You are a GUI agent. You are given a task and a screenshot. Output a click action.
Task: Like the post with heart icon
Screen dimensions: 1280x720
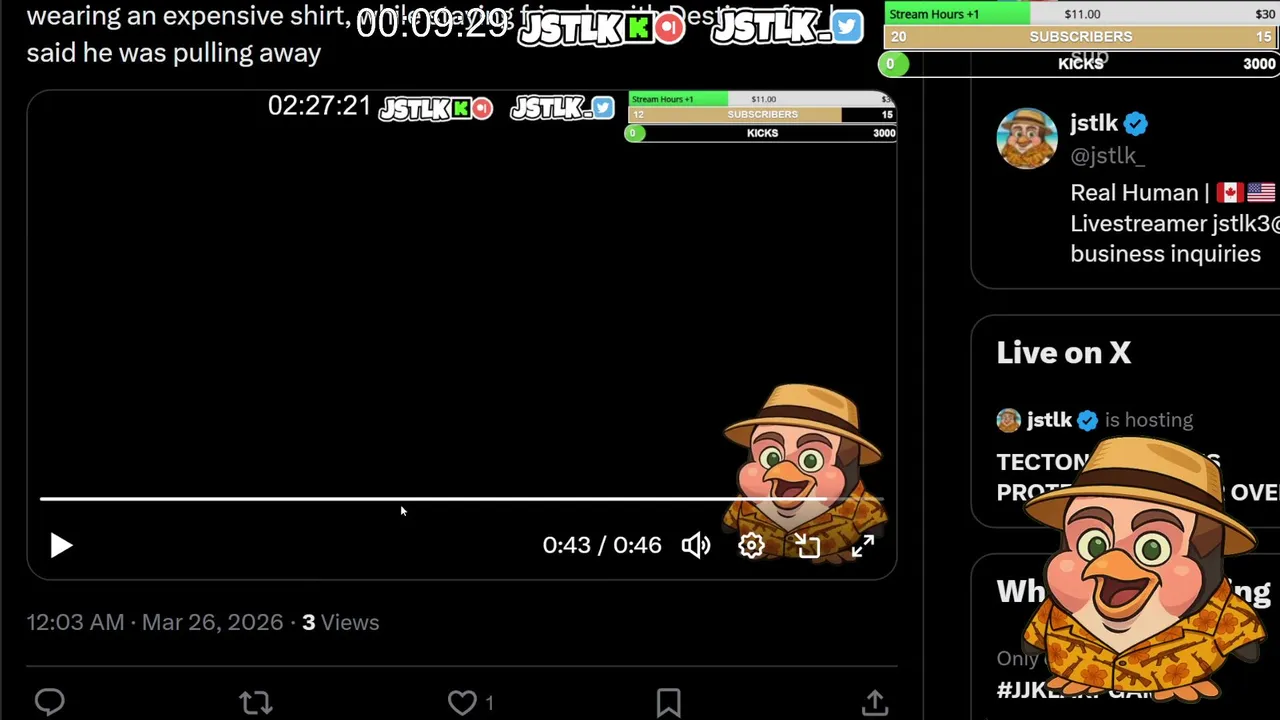pos(462,702)
